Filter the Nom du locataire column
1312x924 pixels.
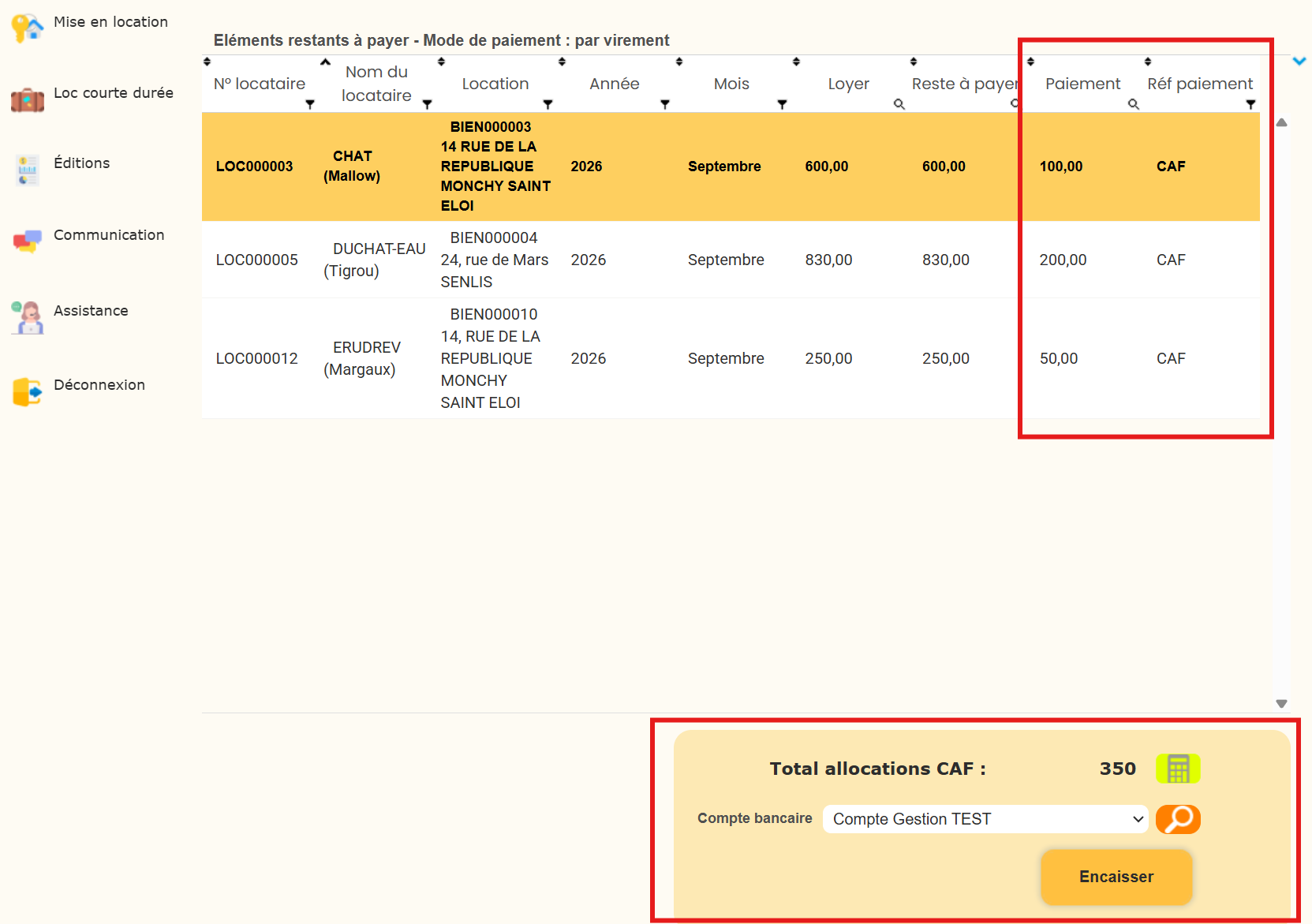(427, 104)
